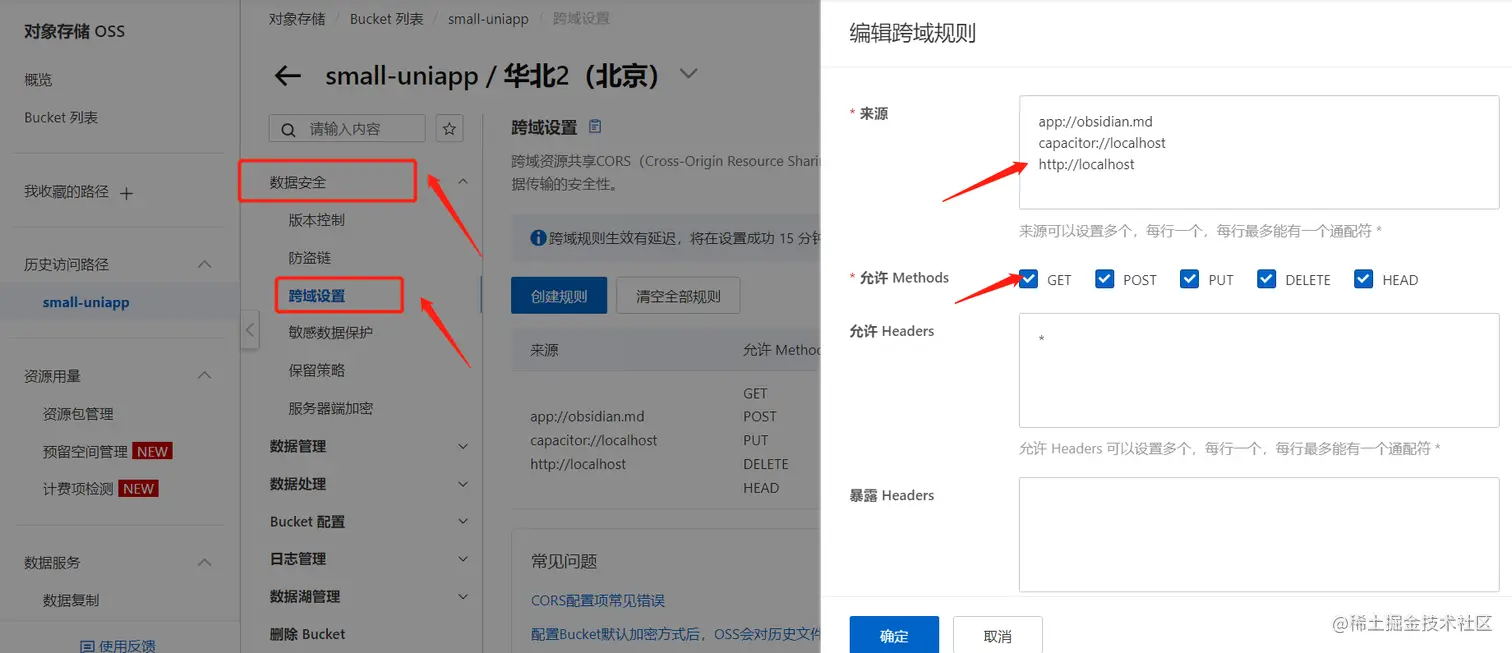
Task: Click the 清空全部规则 button
Action: 678,296
